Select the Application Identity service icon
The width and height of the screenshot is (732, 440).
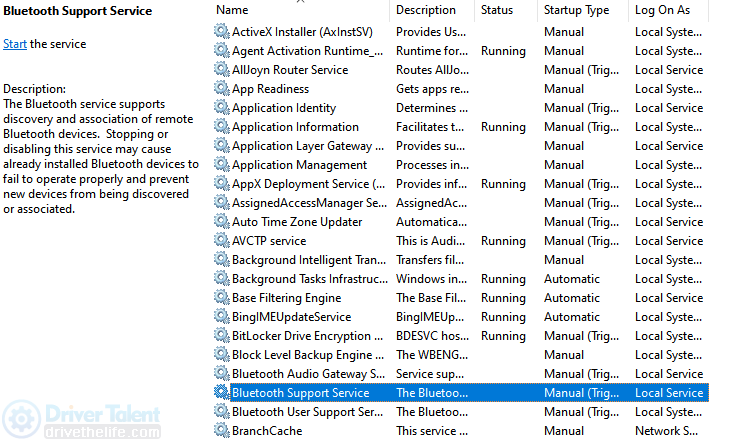[x=221, y=108]
